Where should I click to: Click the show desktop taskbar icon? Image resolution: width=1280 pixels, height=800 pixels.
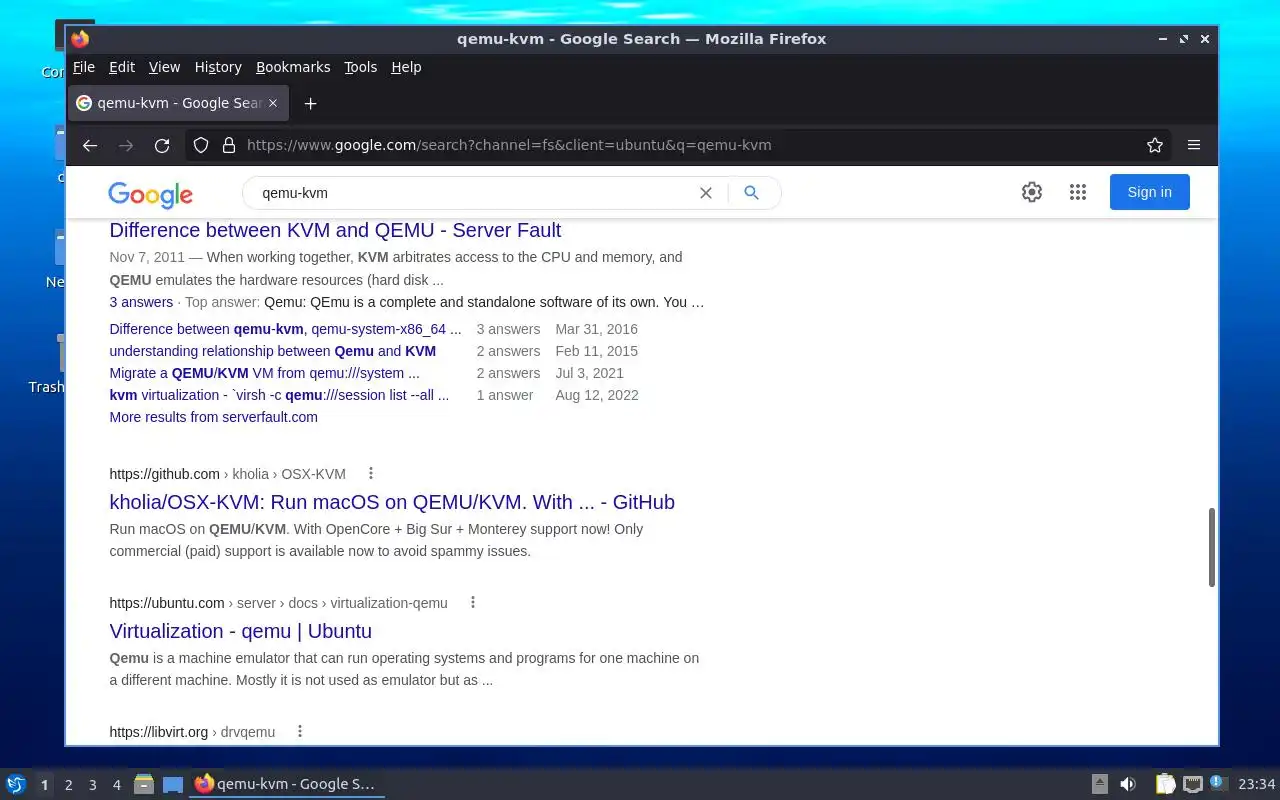173,784
